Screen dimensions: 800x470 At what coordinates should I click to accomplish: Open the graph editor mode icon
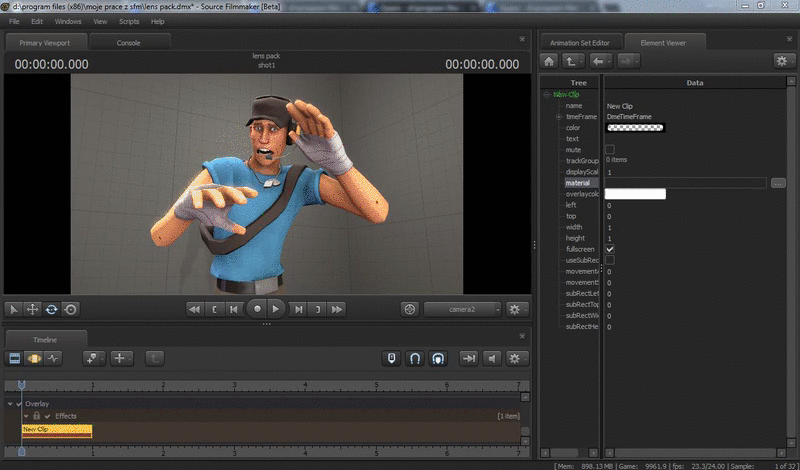(53, 358)
